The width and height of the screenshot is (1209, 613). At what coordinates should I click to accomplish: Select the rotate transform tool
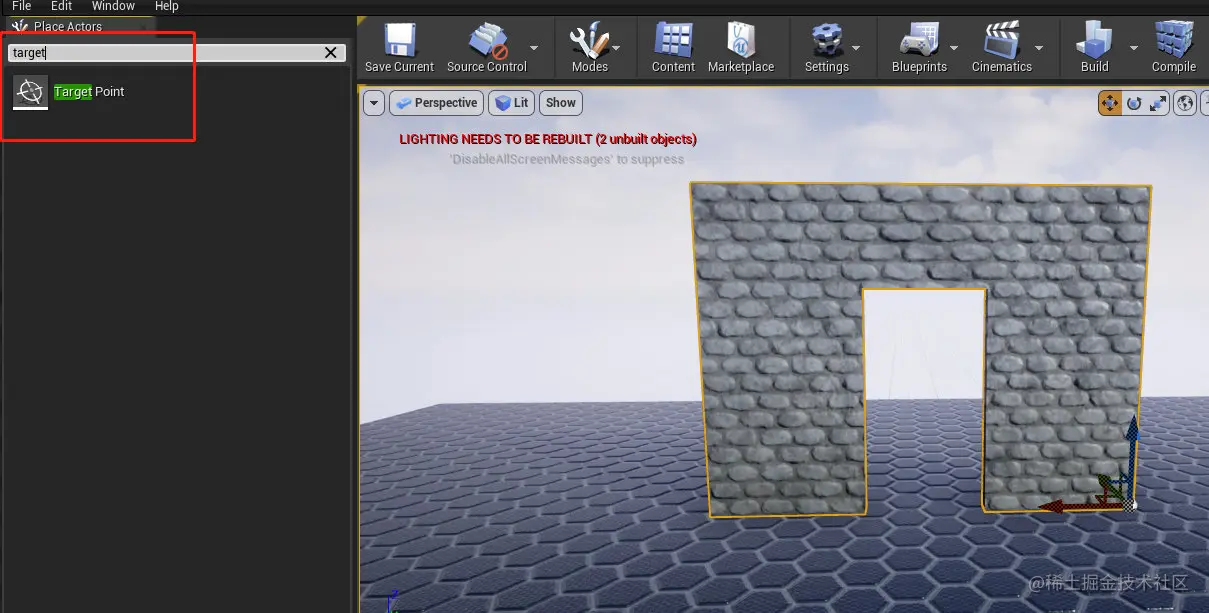coord(1134,103)
